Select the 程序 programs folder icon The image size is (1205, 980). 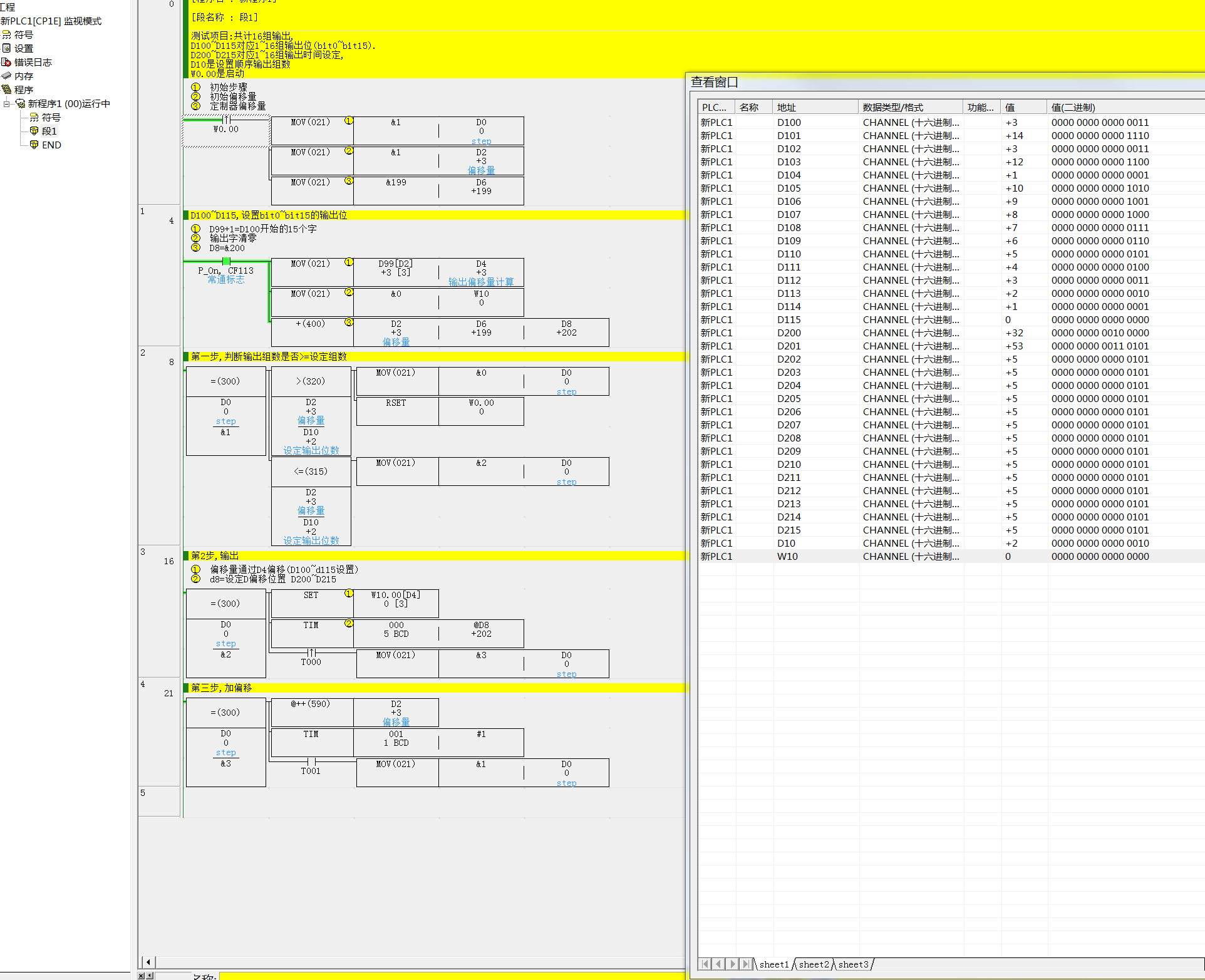pos(7,90)
